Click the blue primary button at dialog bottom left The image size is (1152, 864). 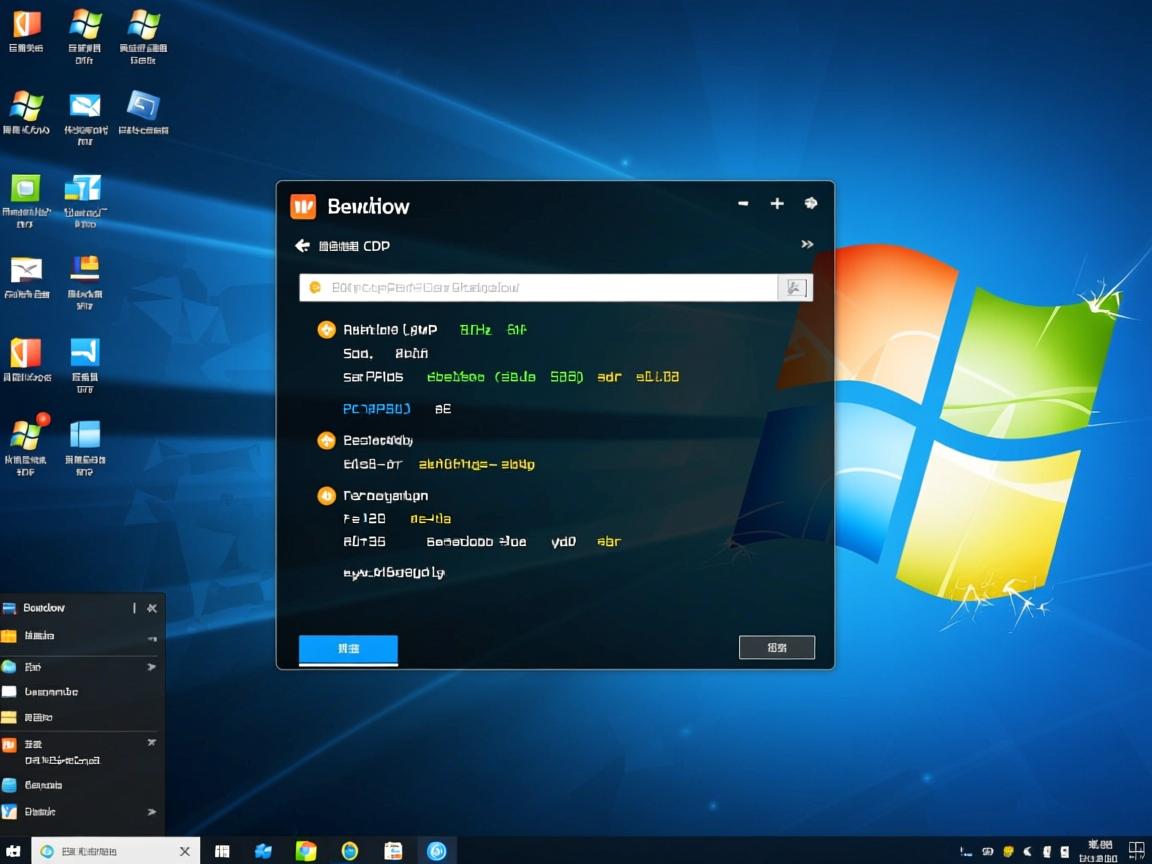[348, 649]
